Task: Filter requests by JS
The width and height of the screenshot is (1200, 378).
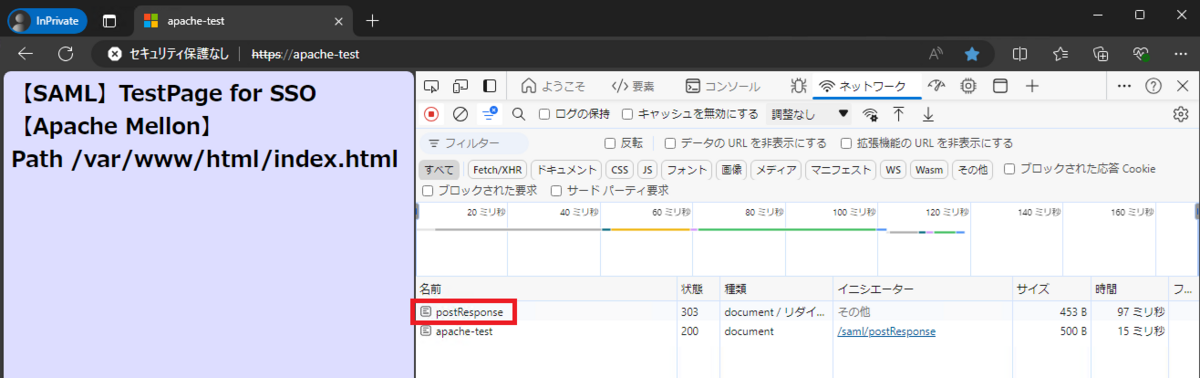Action: click(x=648, y=169)
